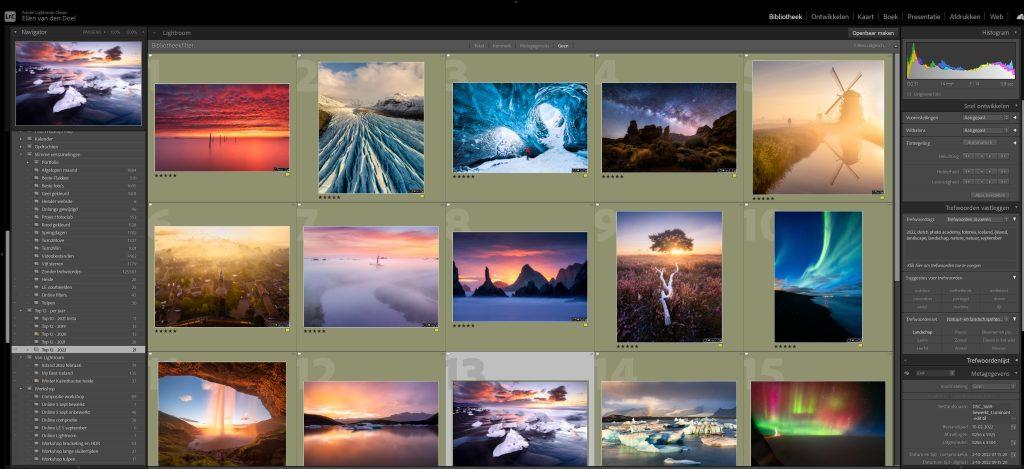Expand the Kalender collection set

click(x=22, y=138)
